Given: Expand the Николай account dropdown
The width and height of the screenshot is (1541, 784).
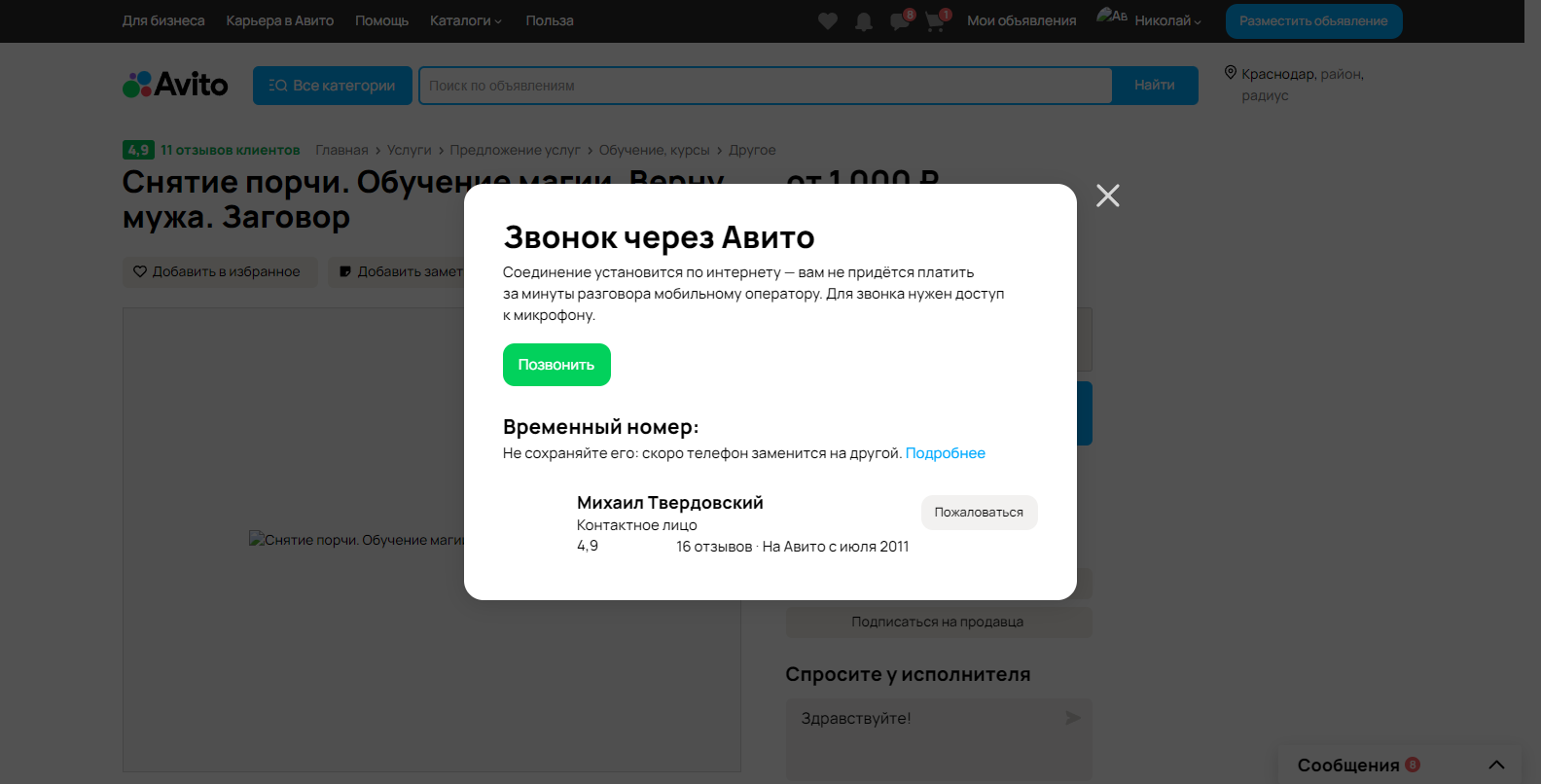Looking at the screenshot, I should click(1168, 20).
